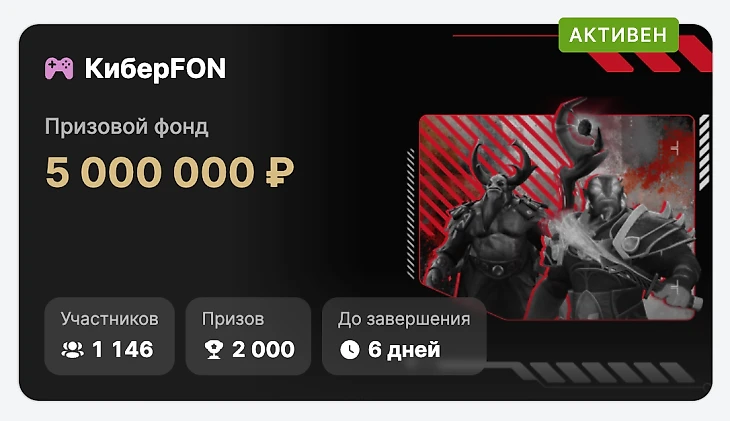The image size is (730, 421).
Task: Click the ruble sign after 5 000 000
Action: click(x=280, y=171)
